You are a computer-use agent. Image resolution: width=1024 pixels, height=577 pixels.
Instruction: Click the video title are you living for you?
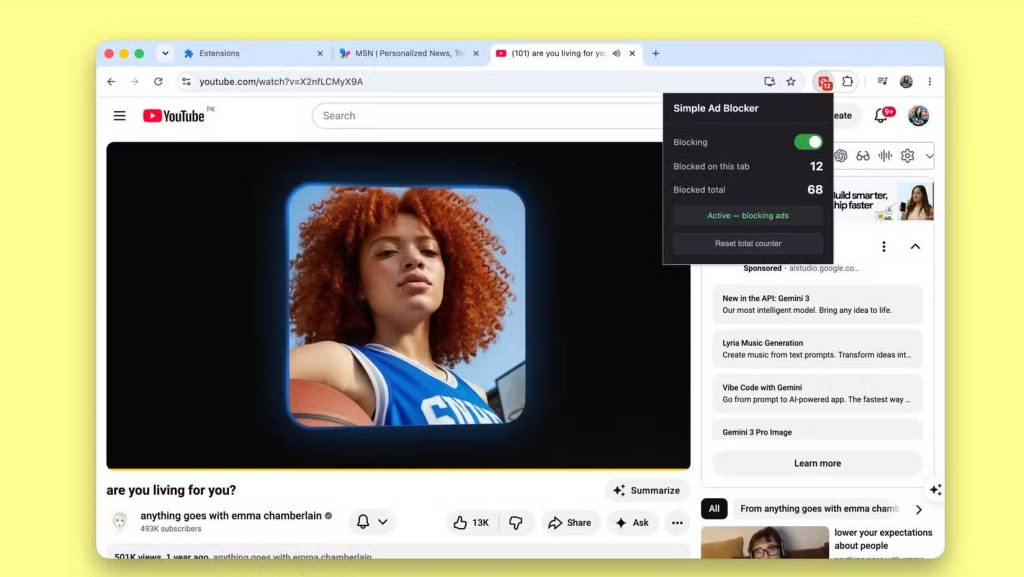pos(171,490)
